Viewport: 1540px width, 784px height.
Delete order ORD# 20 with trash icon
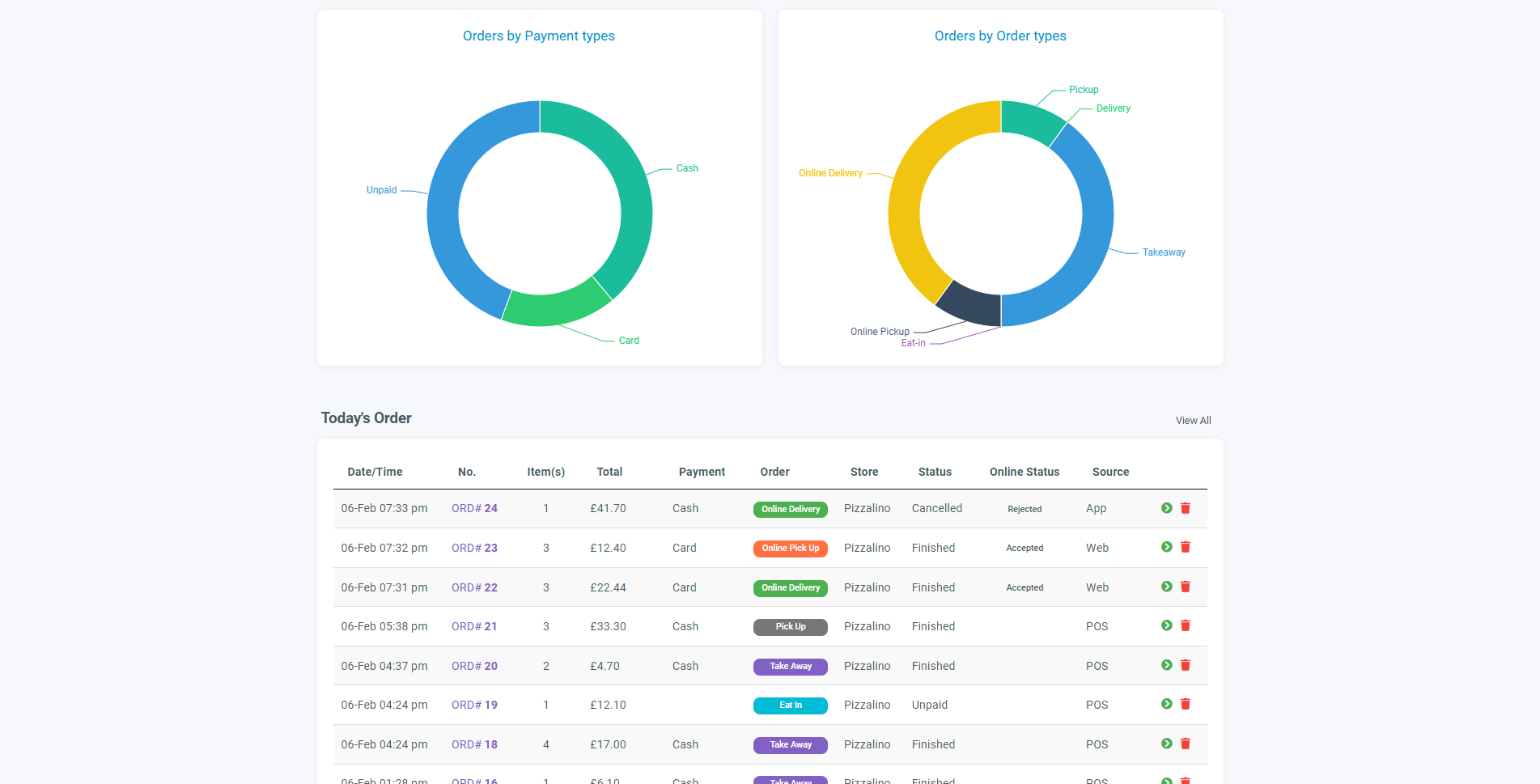pyautogui.click(x=1186, y=665)
